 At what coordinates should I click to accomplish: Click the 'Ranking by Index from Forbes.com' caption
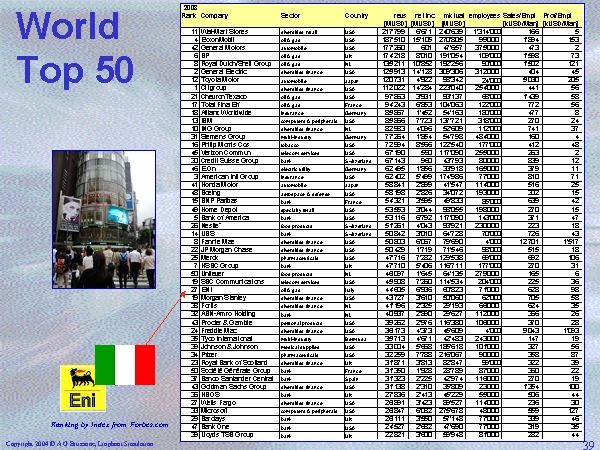coord(109,424)
